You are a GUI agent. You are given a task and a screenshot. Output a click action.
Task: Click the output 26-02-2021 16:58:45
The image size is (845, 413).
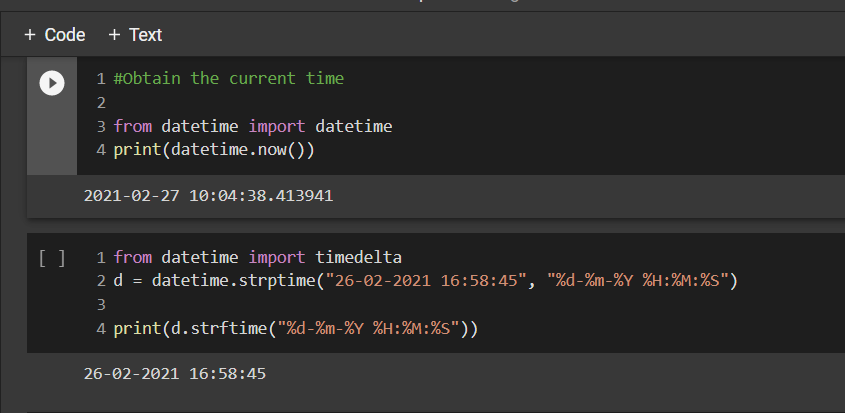tap(175, 374)
